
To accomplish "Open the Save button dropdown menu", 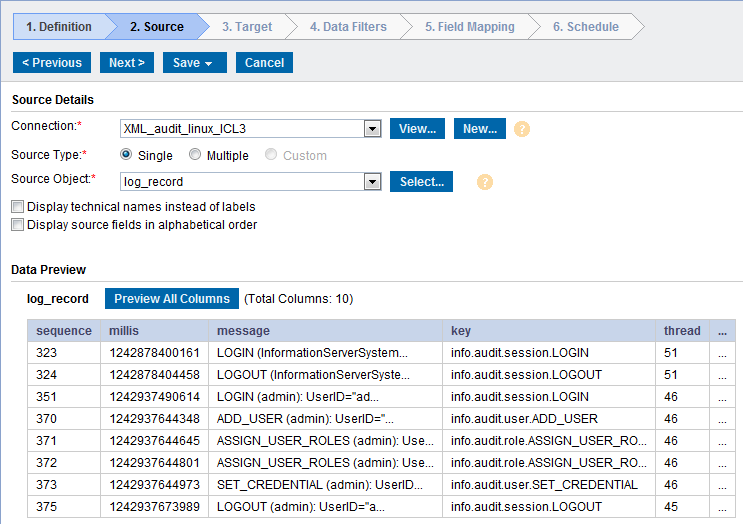I will tap(208, 63).
